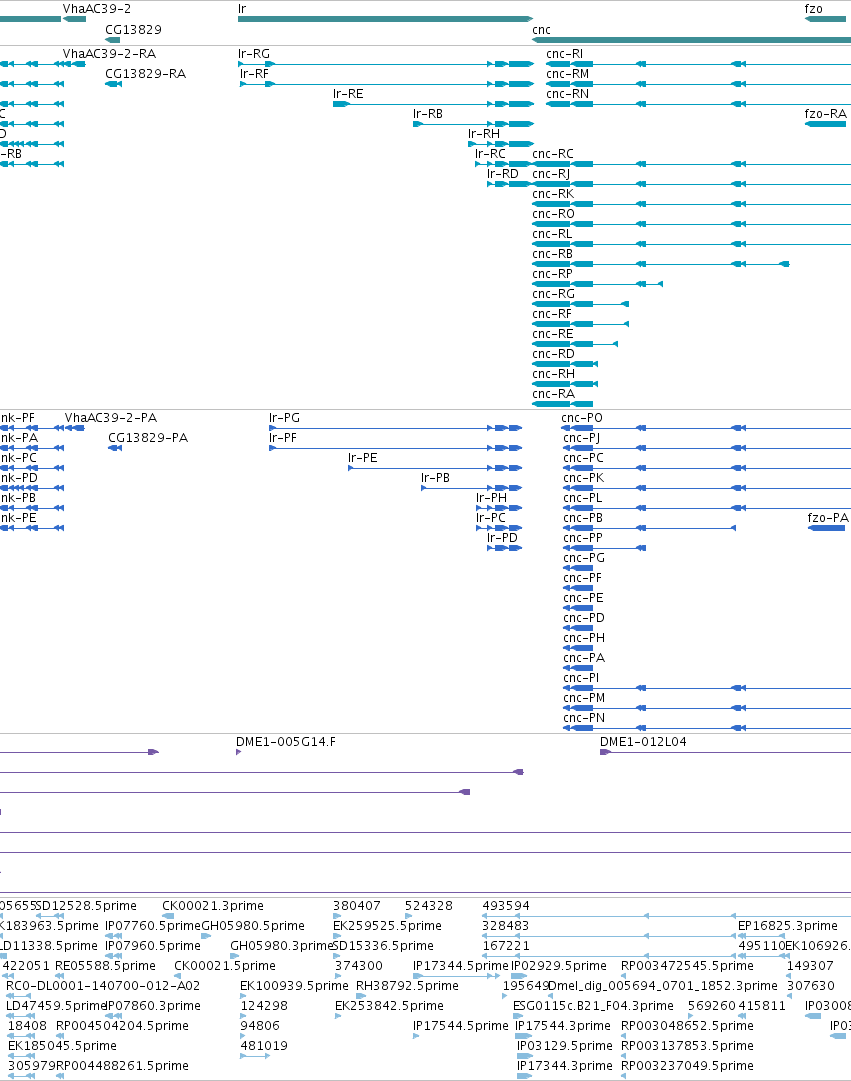Select EST label 524328

[x=429, y=906]
